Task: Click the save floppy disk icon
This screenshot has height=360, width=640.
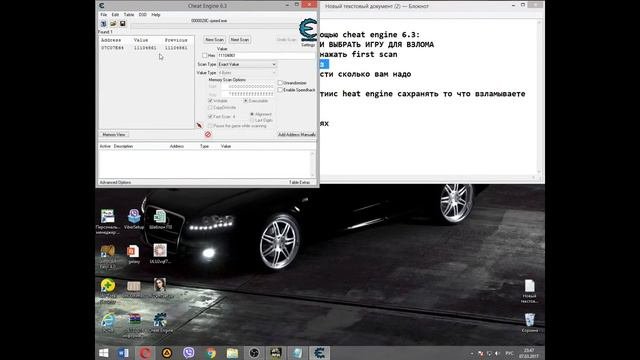Action: [x=122, y=24]
